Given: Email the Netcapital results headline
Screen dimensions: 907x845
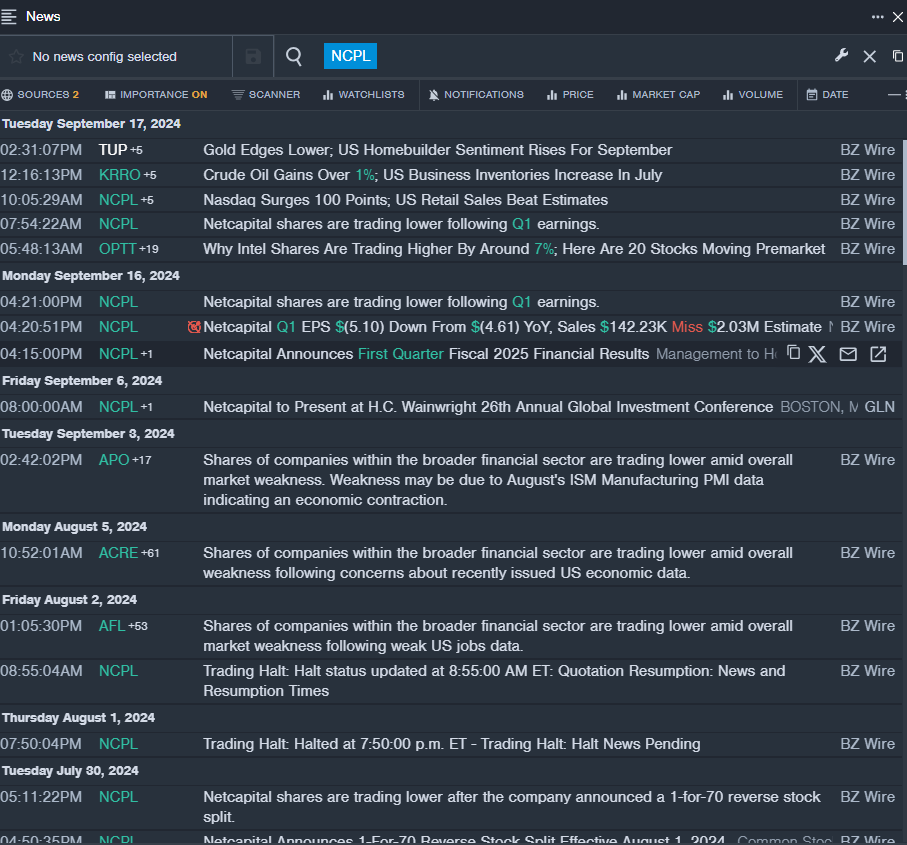Looking at the screenshot, I should click(848, 354).
